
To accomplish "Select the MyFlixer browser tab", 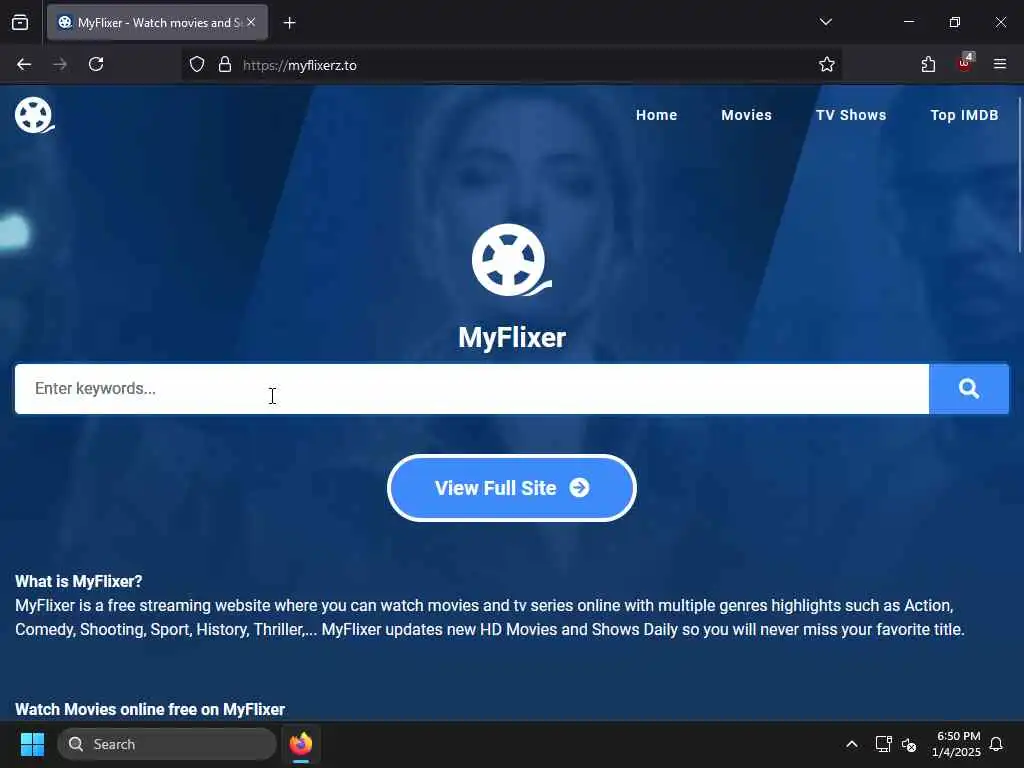I will click(157, 22).
